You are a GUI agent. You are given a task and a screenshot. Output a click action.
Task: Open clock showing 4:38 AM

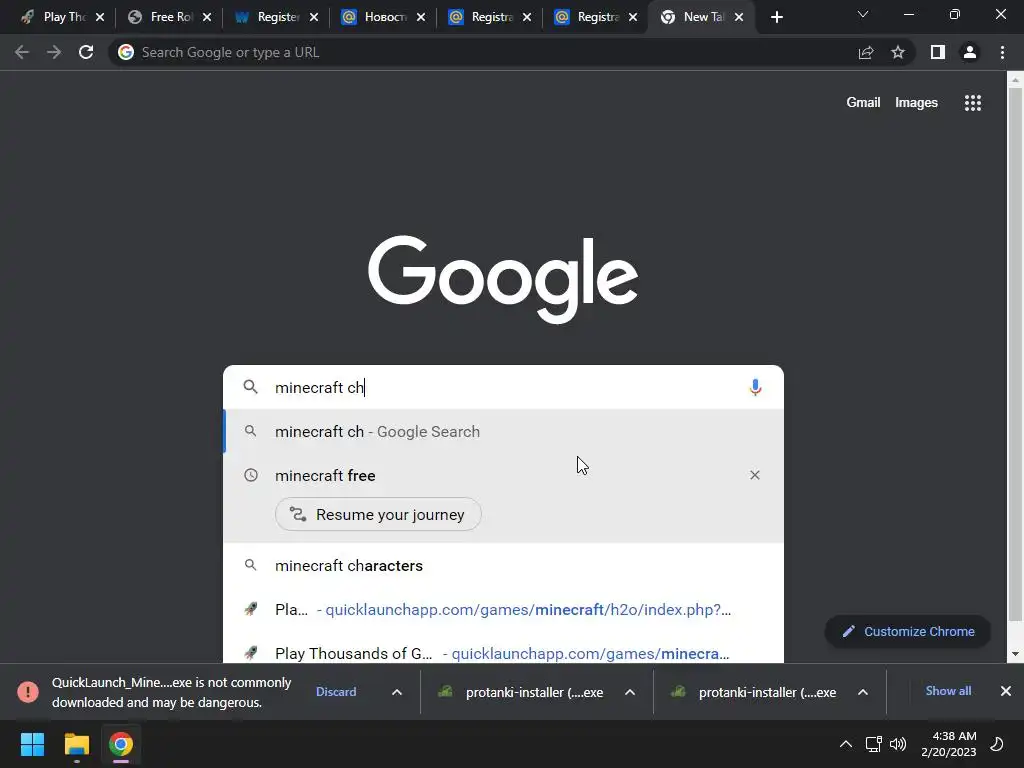click(x=948, y=744)
